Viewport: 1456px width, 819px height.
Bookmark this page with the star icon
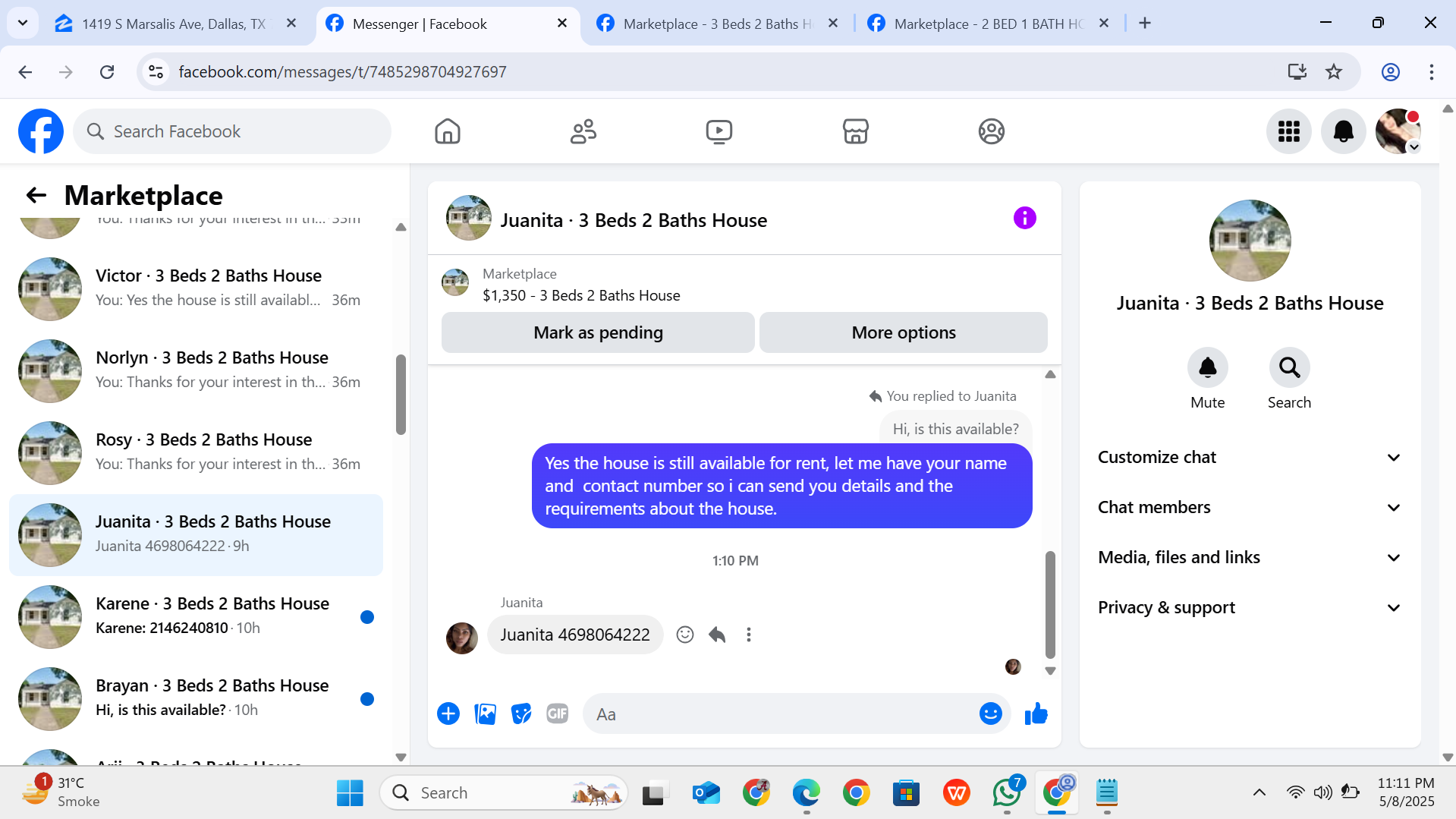click(x=1334, y=72)
